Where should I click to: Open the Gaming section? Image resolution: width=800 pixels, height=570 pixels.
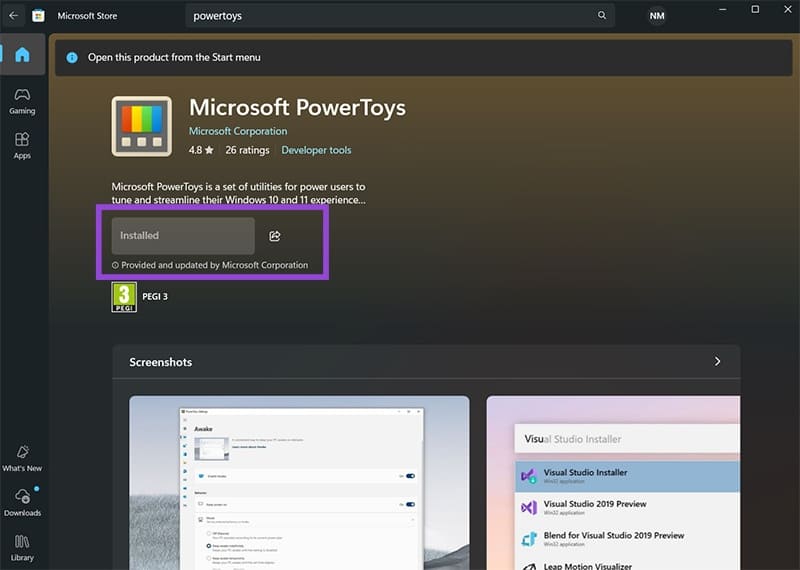(x=22, y=102)
